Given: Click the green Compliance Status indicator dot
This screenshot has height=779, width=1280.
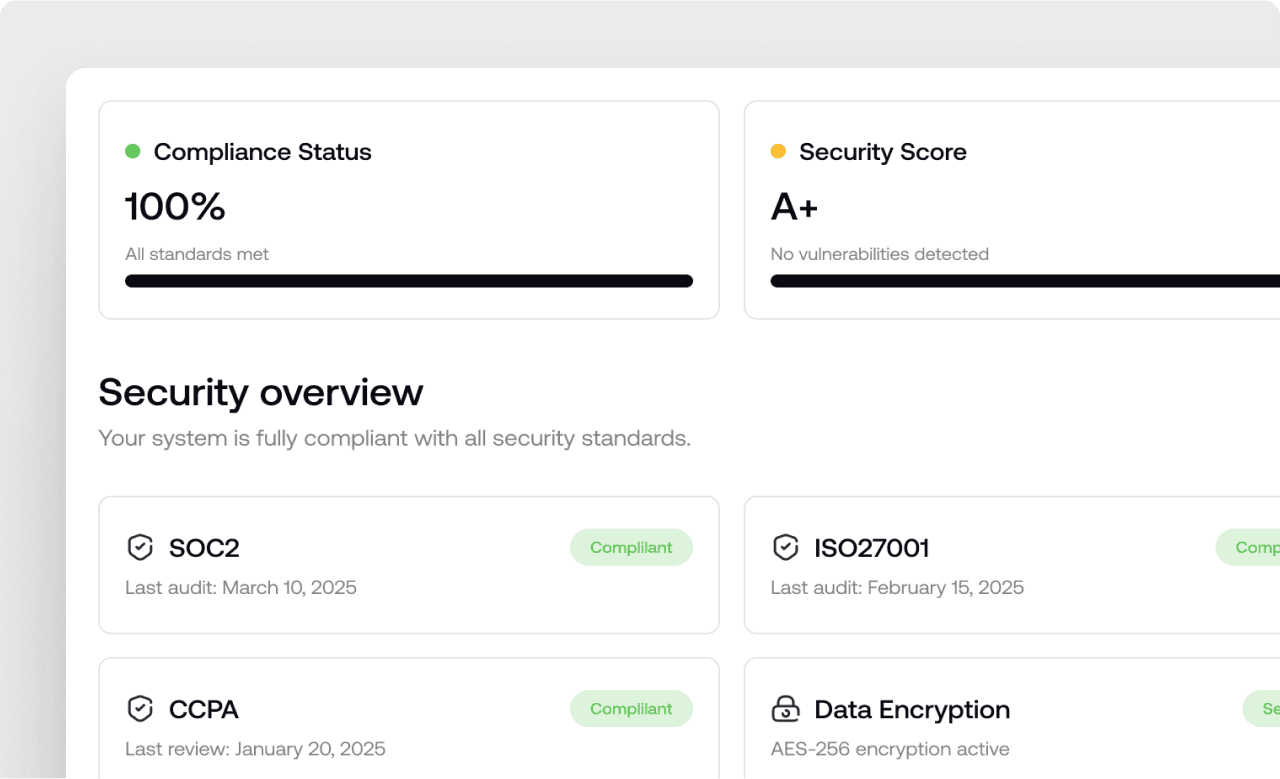Looking at the screenshot, I should [x=132, y=150].
